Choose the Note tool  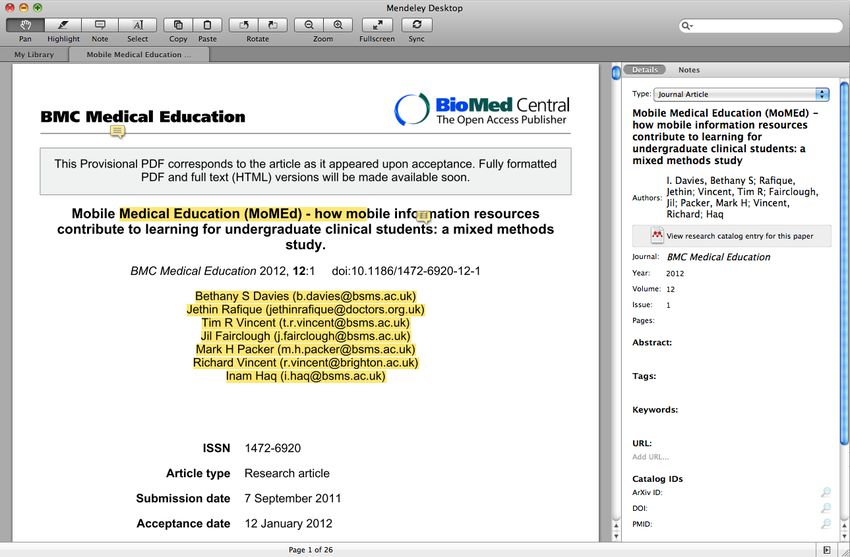pyautogui.click(x=100, y=25)
